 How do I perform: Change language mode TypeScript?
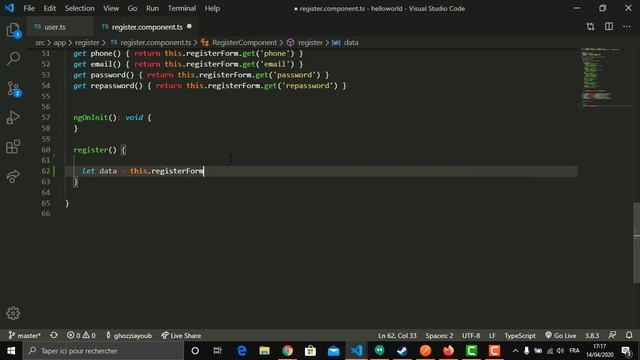[520, 336]
